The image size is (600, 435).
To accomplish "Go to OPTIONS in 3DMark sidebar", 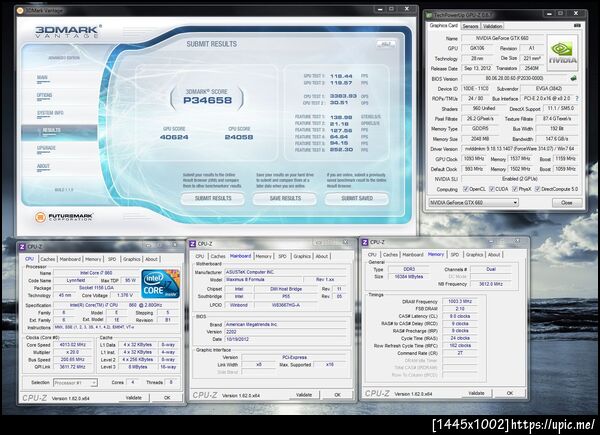I will [x=44, y=96].
